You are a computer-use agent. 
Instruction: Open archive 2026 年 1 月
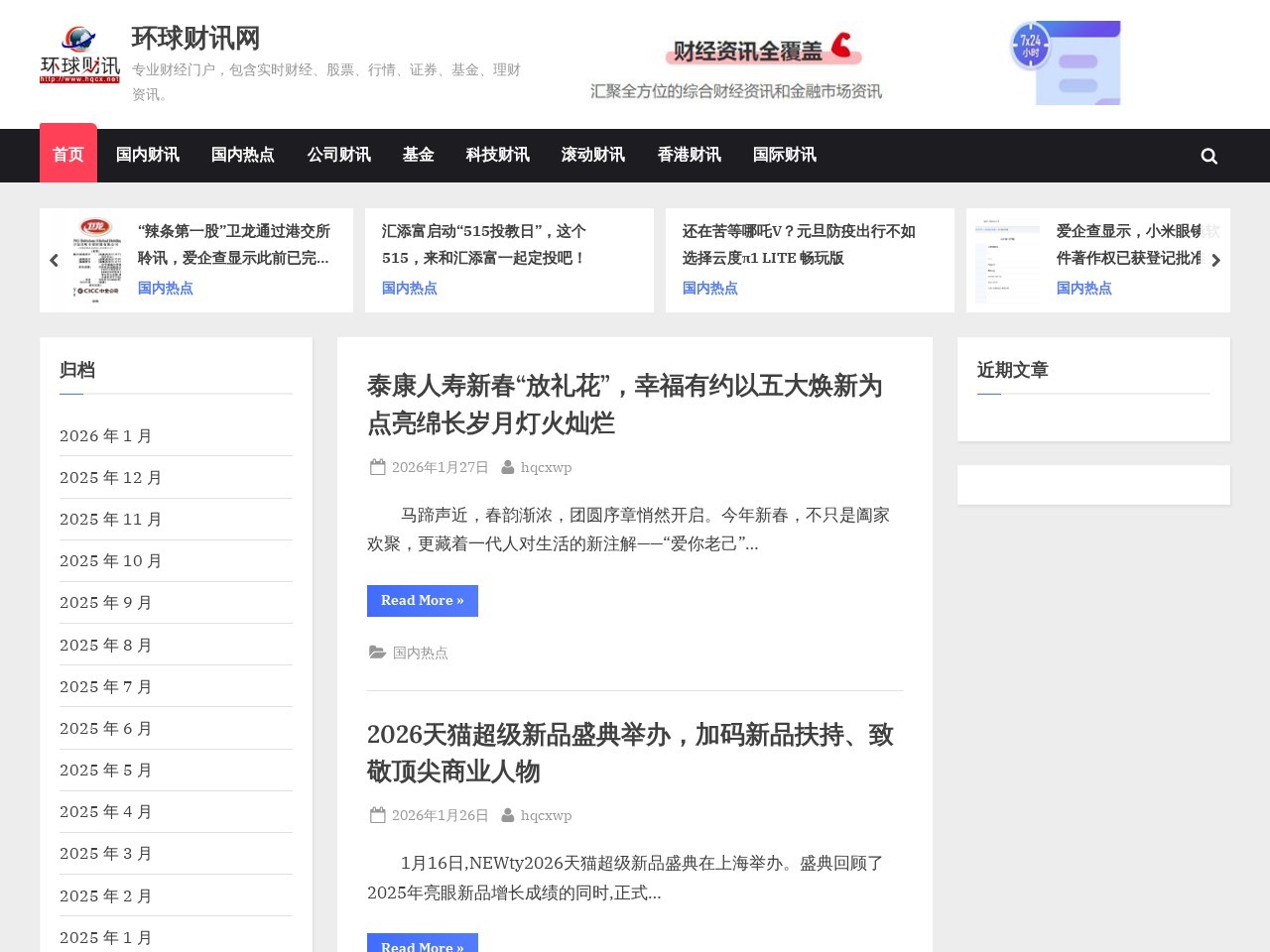coord(106,436)
